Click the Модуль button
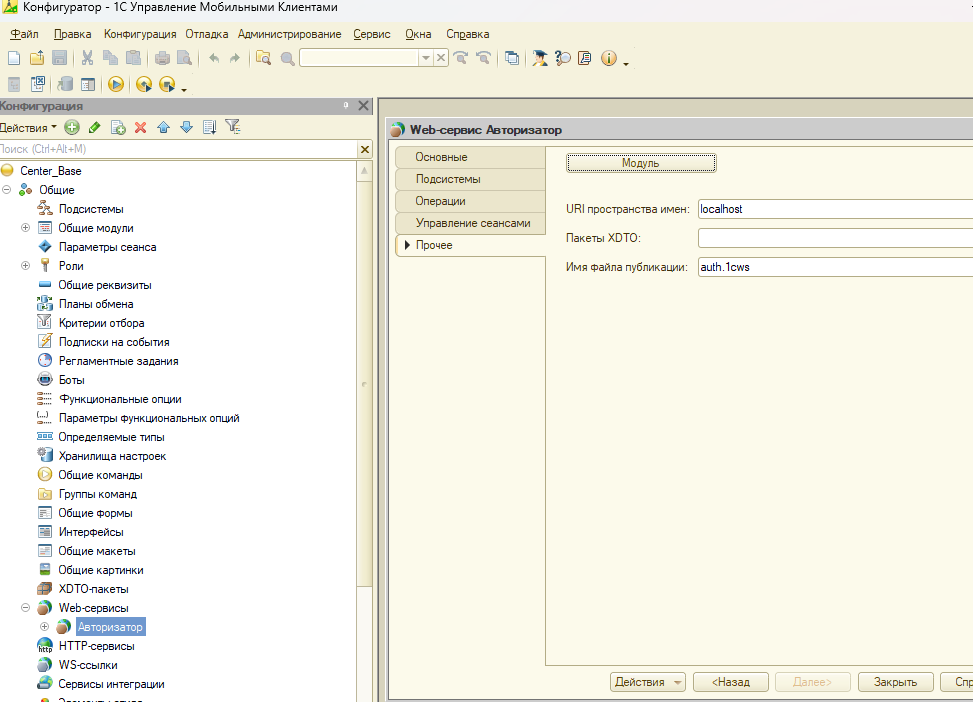The image size is (973, 702). [641, 163]
